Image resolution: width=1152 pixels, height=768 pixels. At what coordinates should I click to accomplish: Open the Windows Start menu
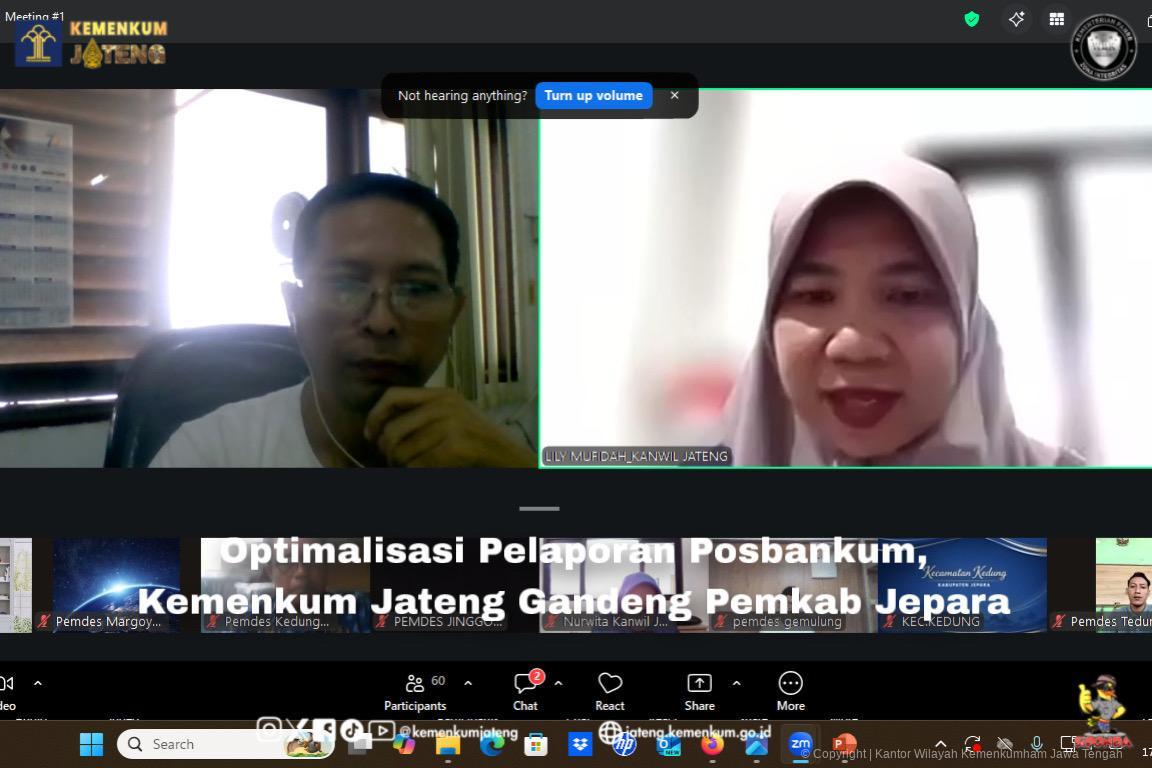[91, 744]
